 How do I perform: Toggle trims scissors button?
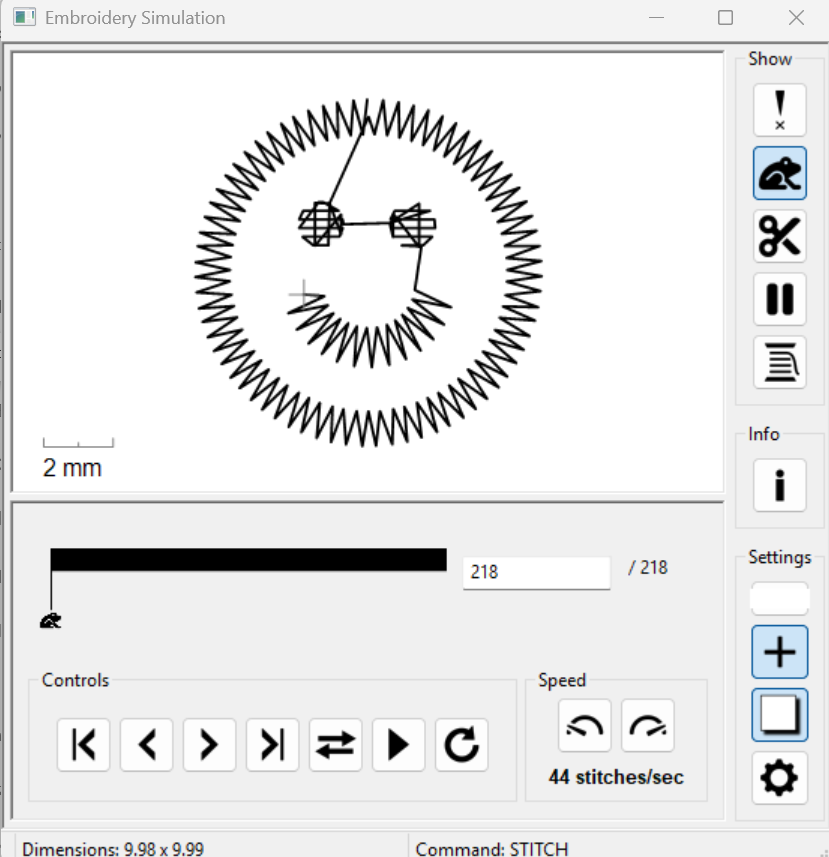pyautogui.click(x=779, y=236)
